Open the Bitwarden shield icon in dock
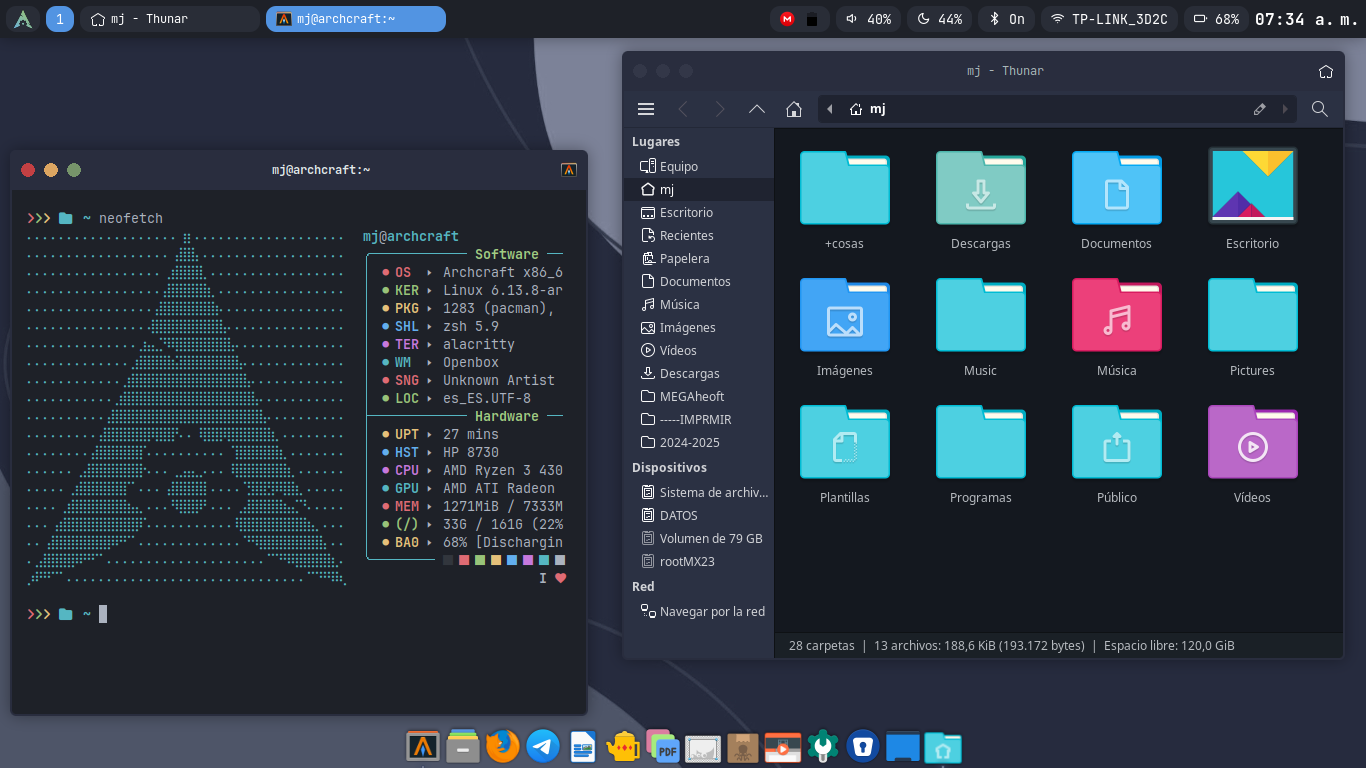 pyautogui.click(x=862, y=746)
